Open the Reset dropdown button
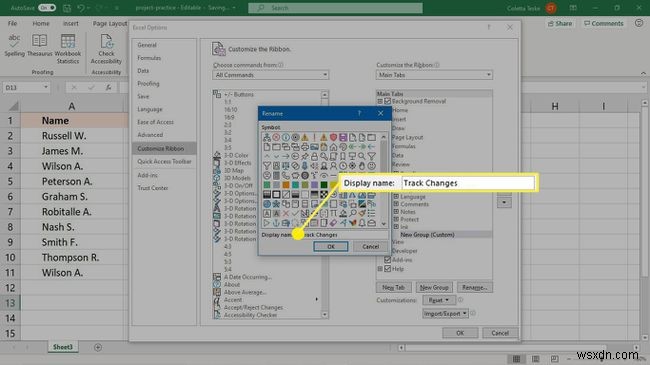The image size is (650, 365). tap(439, 300)
